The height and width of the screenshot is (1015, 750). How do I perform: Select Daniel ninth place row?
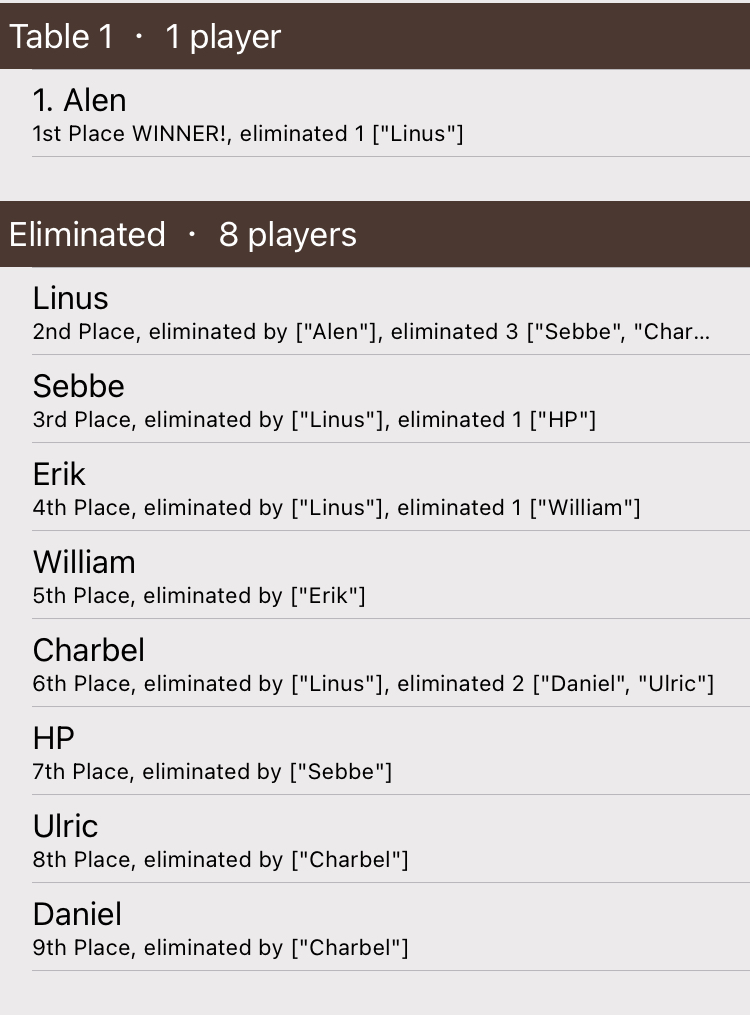point(375,928)
